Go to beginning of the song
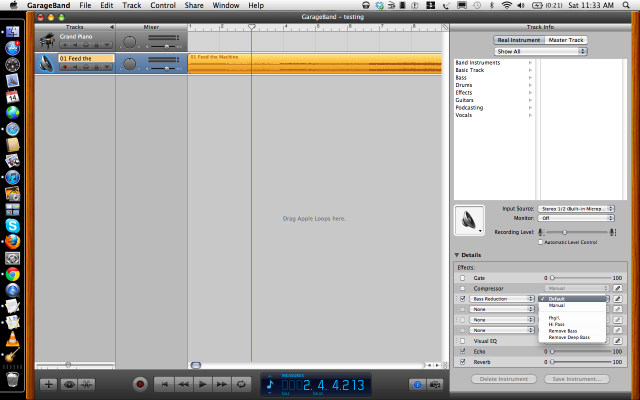This screenshot has width=640, height=400. click(164, 384)
